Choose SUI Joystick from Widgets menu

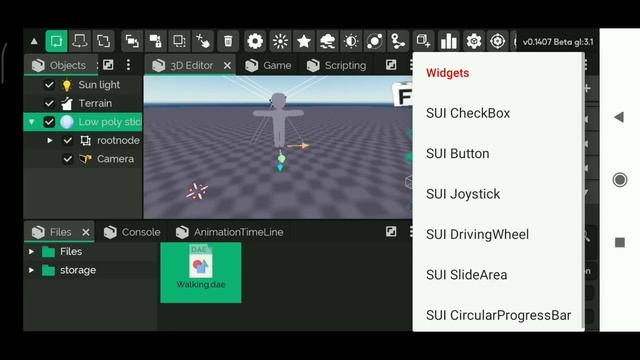click(498, 194)
